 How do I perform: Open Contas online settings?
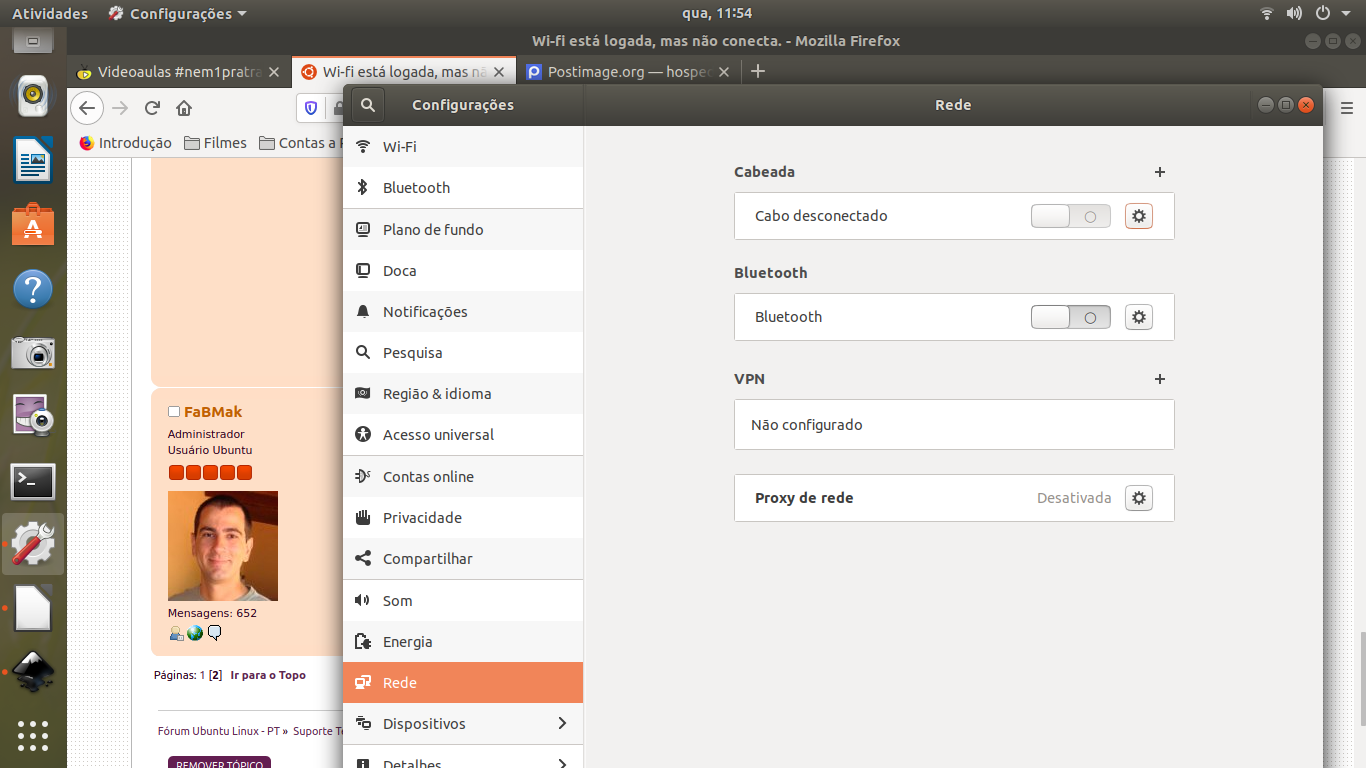click(x=463, y=476)
